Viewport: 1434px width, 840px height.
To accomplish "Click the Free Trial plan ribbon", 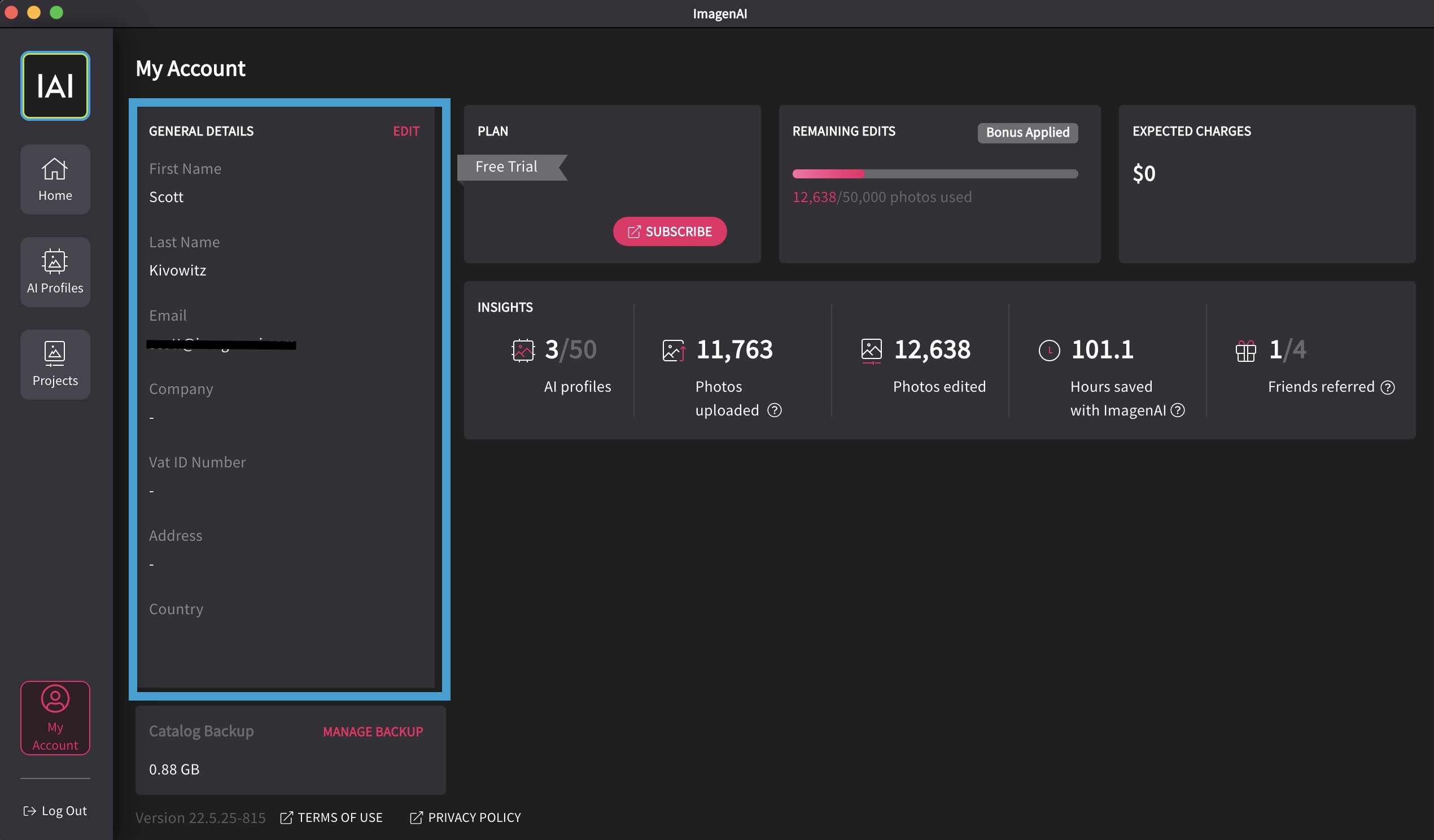I will tap(513, 167).
